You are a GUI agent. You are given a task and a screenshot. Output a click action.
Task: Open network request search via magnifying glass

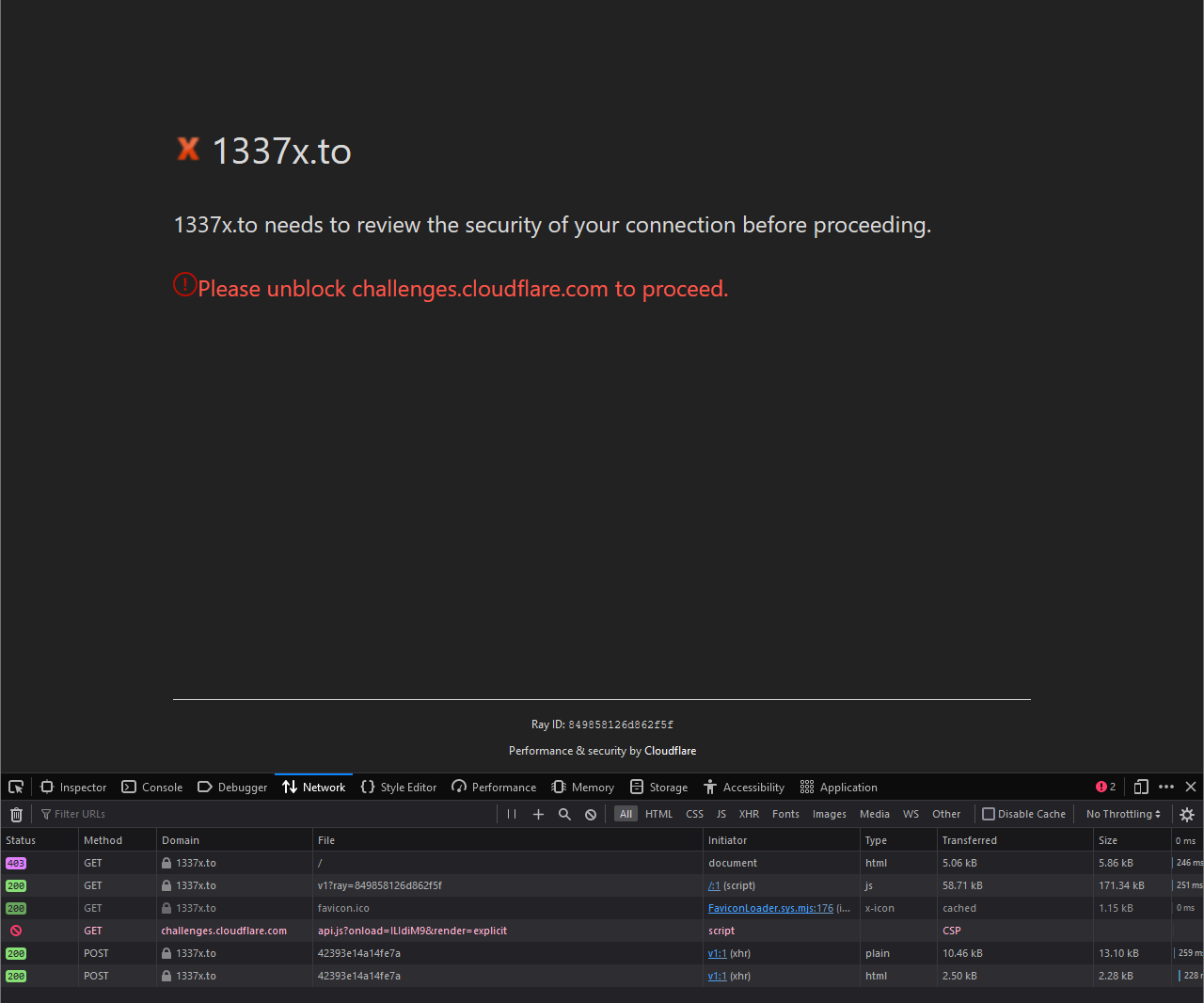[x=563, y=814]
